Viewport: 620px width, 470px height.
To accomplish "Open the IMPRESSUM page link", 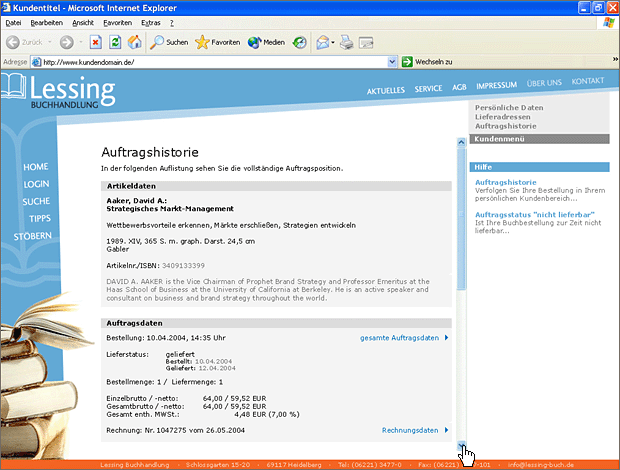I will point(496,85).
